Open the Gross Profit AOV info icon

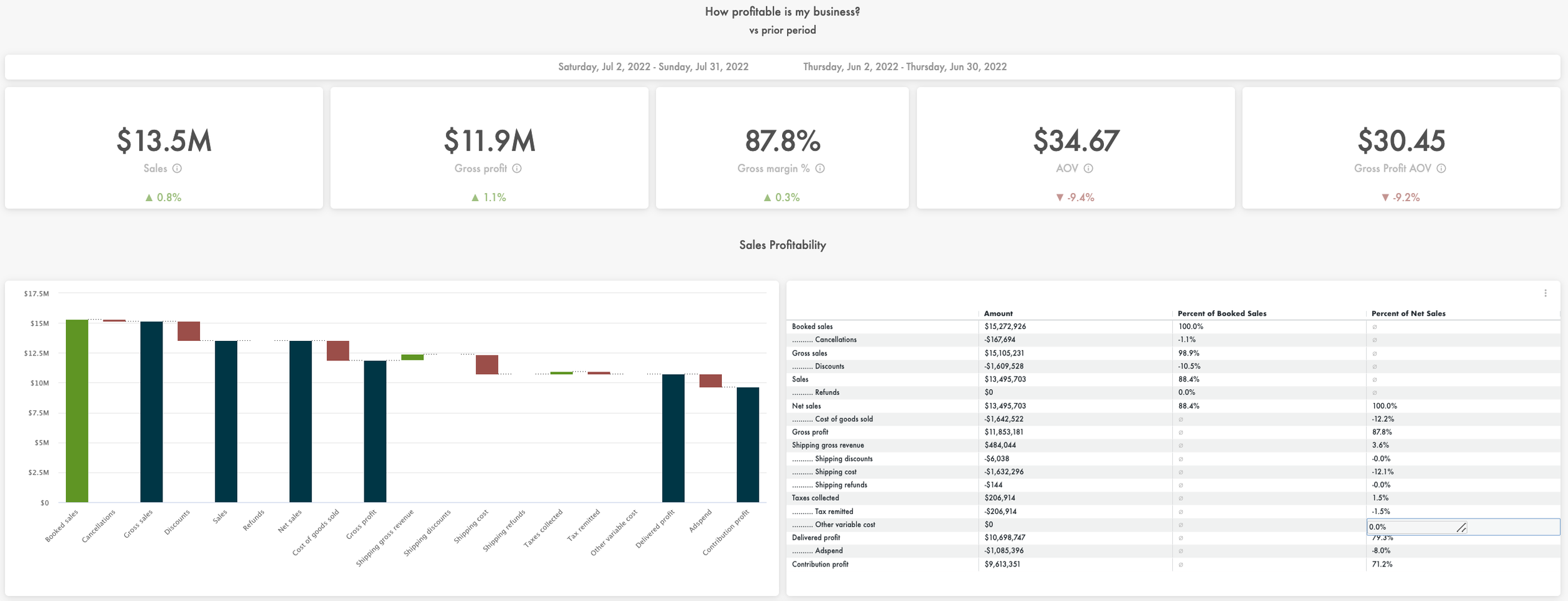[1441, 168]
